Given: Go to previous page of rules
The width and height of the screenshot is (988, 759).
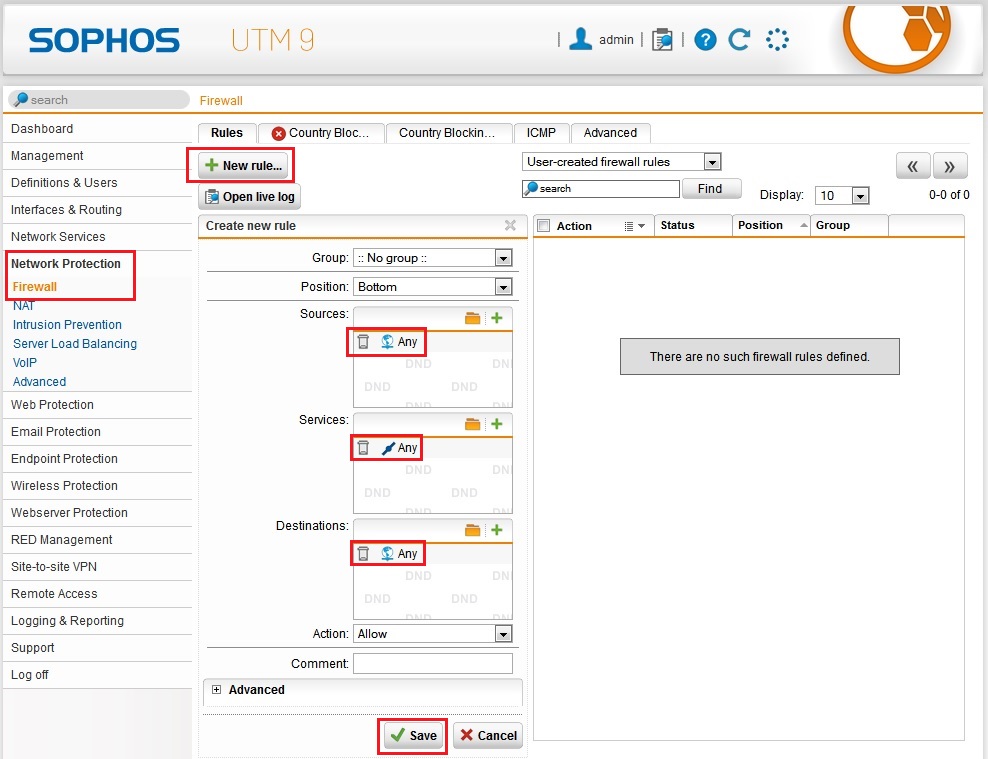Looking at the screenshot, I should pos(913,166).
